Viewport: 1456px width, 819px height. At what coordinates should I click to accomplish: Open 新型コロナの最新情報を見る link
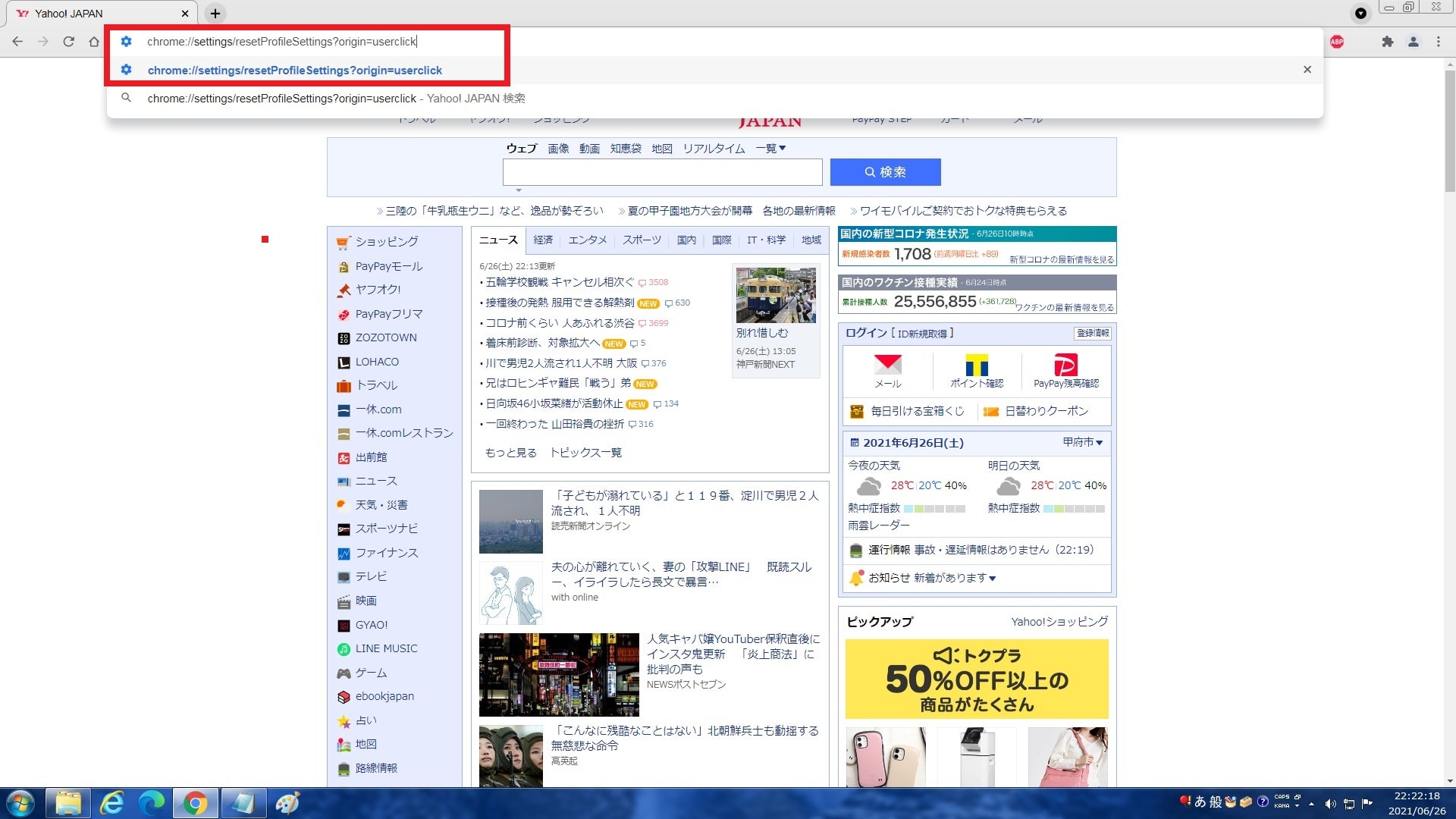(x=1062, y=259)
